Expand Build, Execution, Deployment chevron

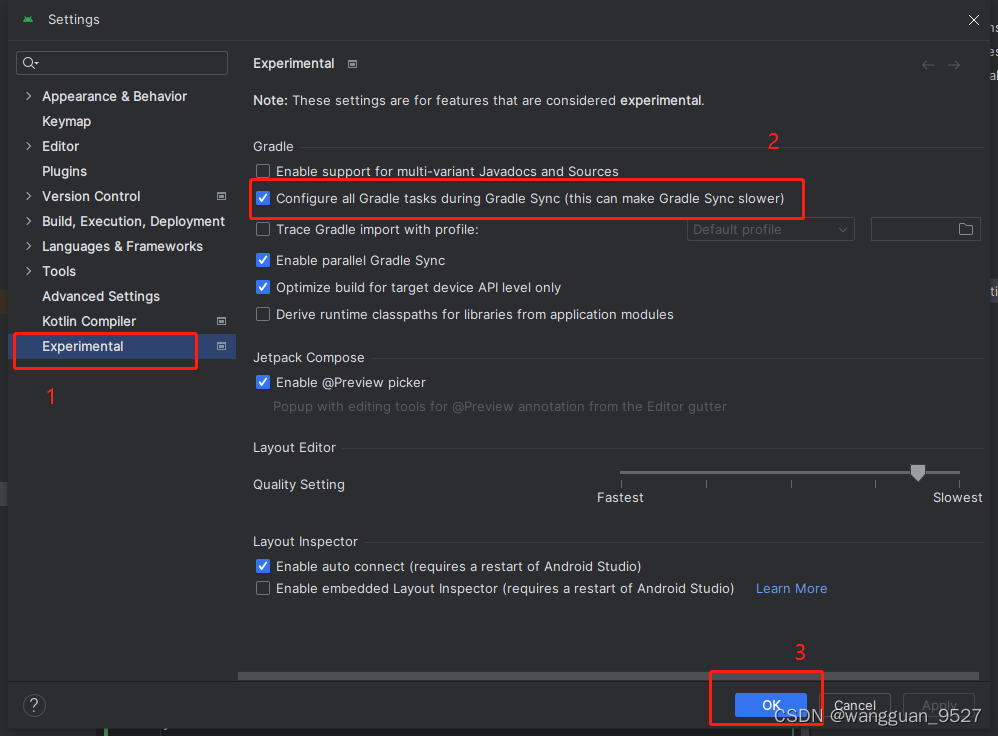(x=29, y=221)
